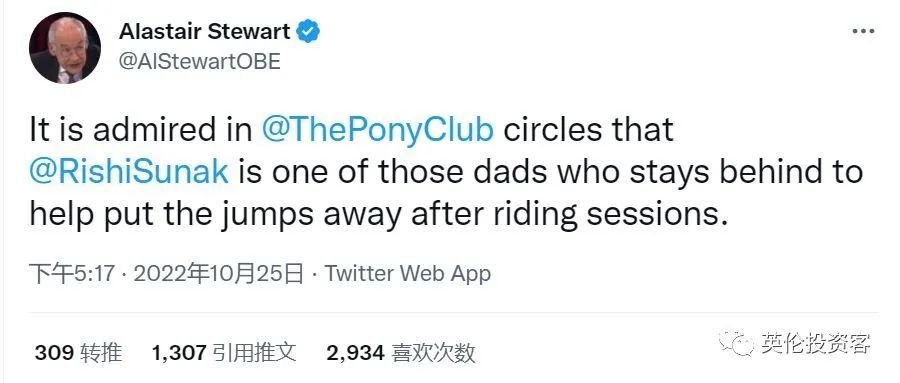The width and height of the screenshot is (900, 383).
Task: View the 309 转推 retweets list
Action: pyautogui.click(x=79, y=353)
